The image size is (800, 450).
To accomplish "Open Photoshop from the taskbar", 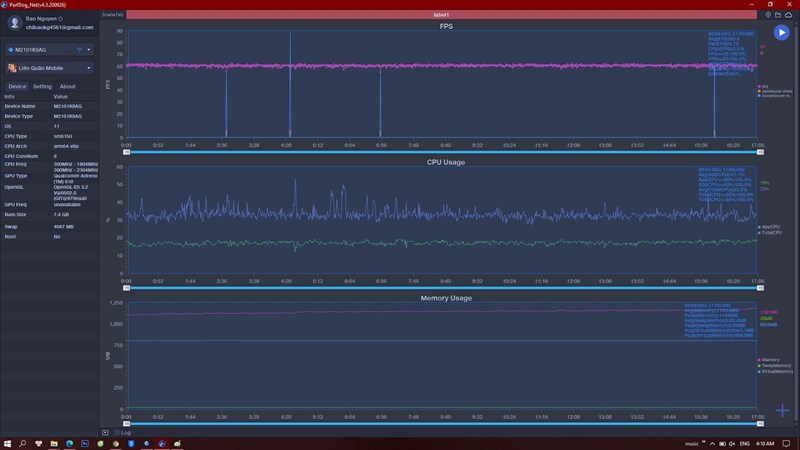I will click(85, 444).
